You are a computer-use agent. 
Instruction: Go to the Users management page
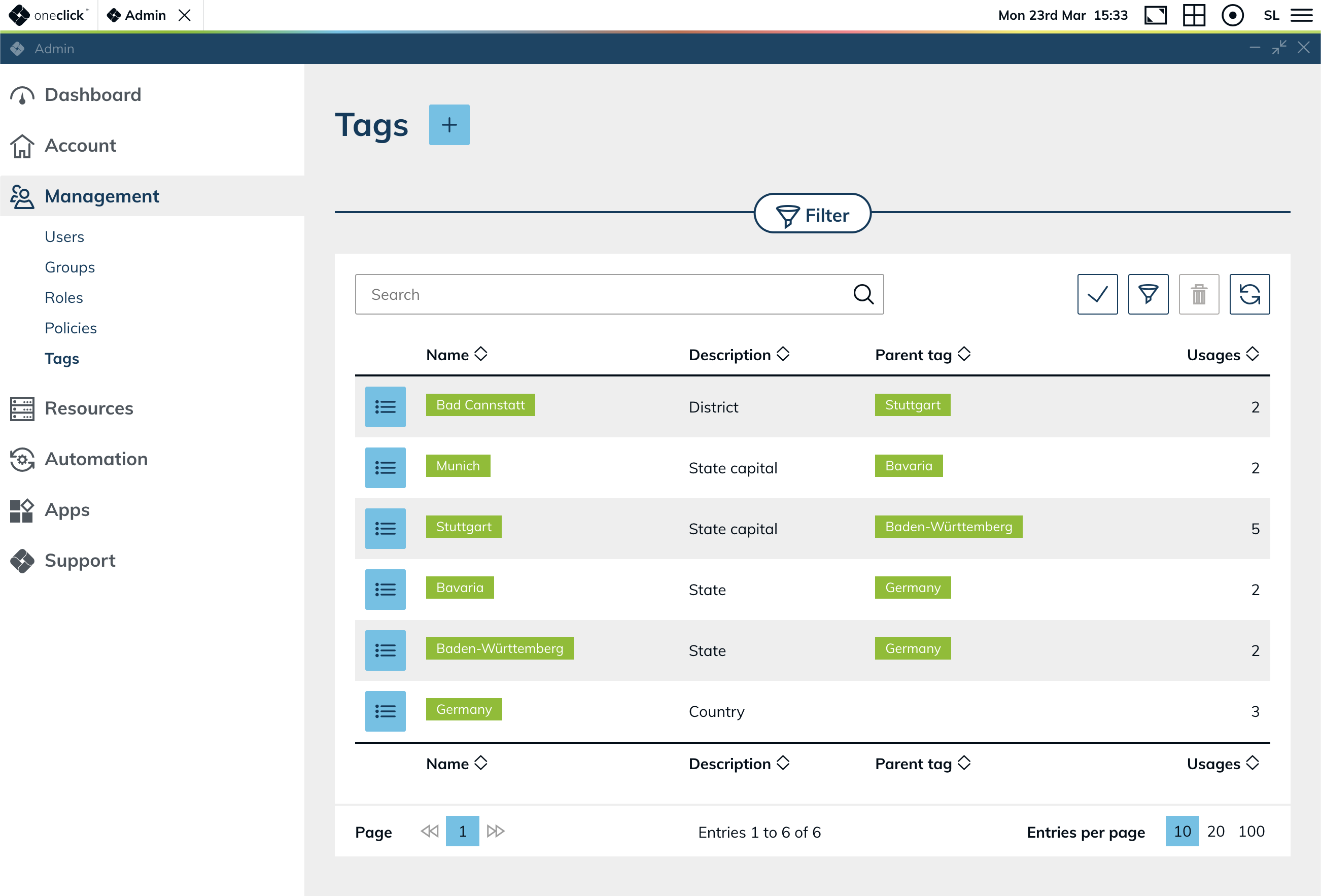(x=64, y=236)
